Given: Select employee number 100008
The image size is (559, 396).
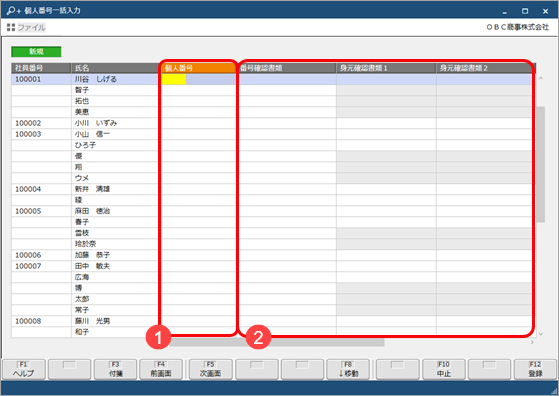Looking at the screenshot, I should [x=28, y=321].
